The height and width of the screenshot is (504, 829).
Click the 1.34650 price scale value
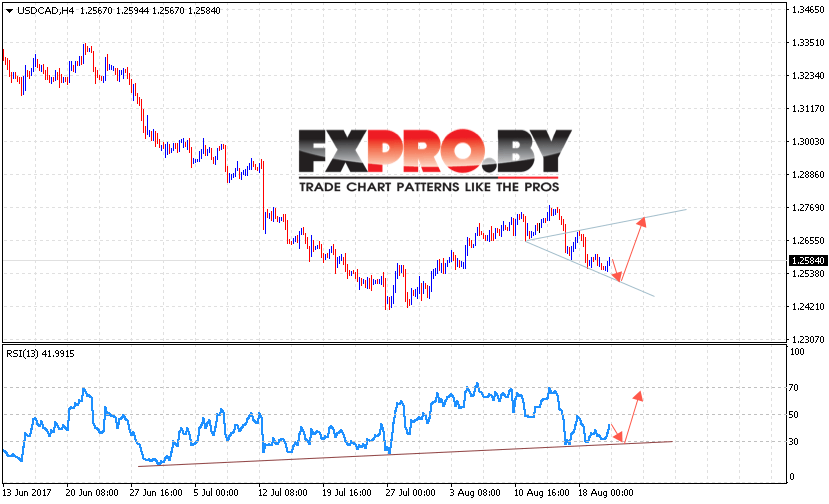pos(808,10)
